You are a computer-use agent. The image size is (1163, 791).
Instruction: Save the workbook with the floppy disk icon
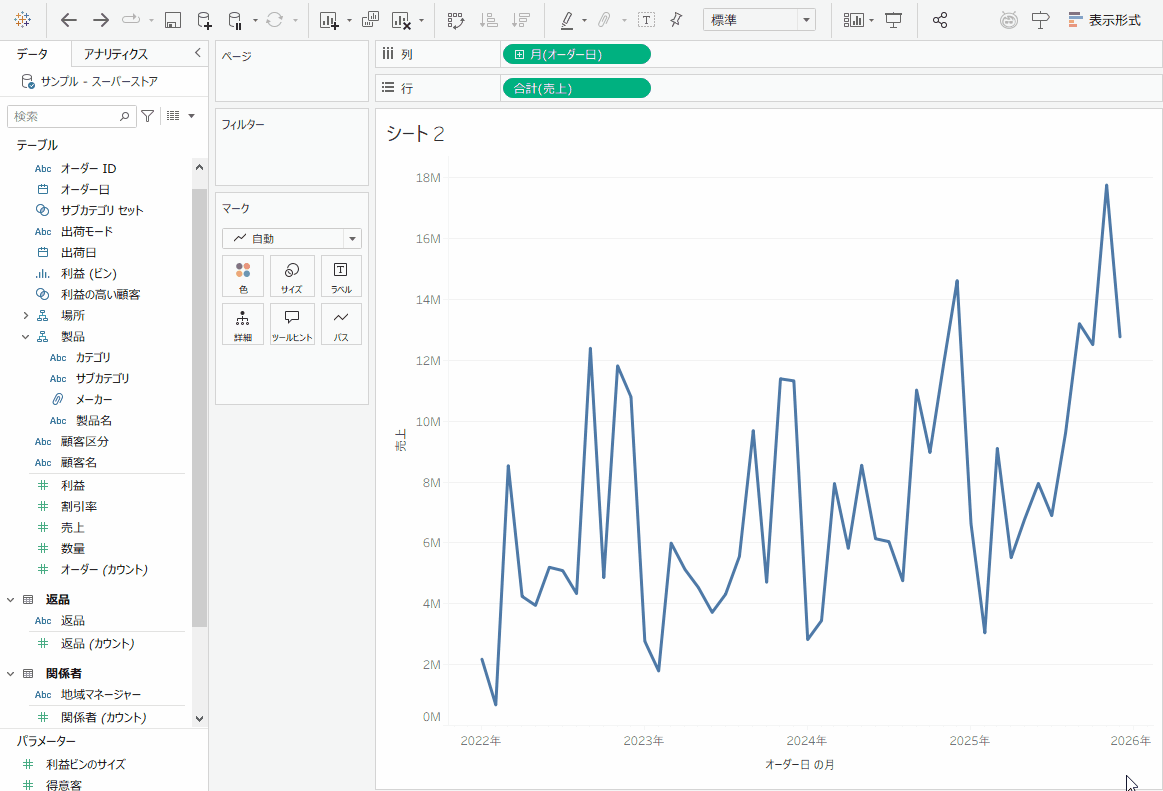tap(172, 20)
